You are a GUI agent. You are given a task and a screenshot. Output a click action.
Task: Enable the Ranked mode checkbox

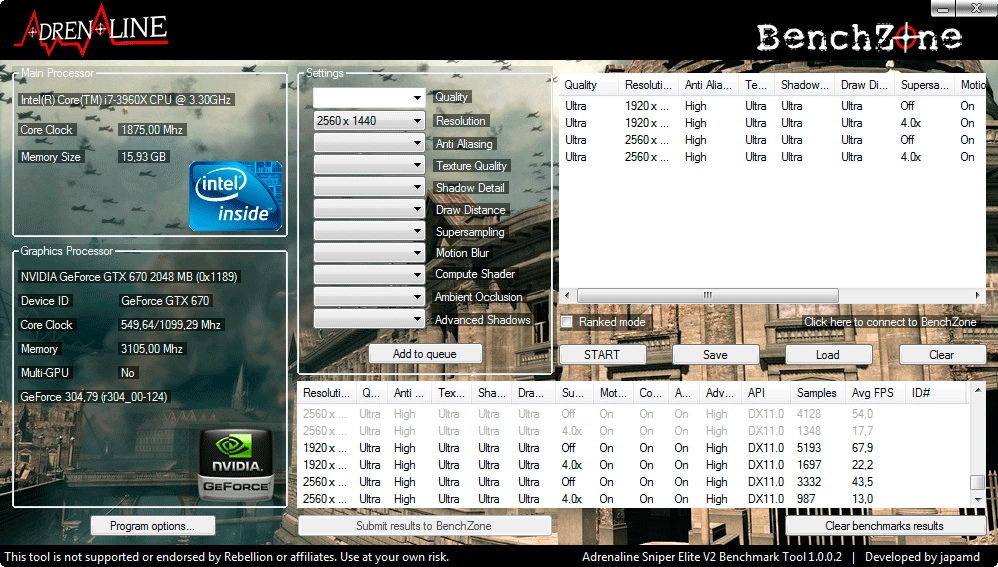(567, 322)
